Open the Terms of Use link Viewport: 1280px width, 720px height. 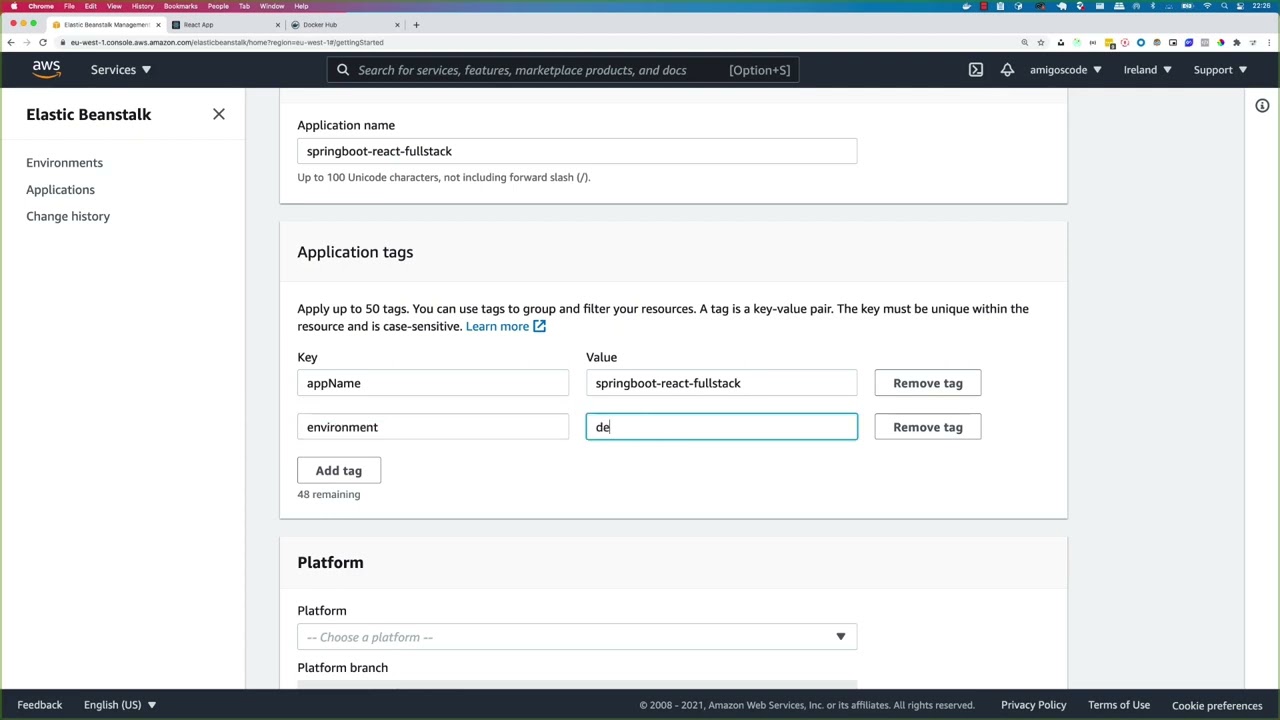click(1119, 705)
